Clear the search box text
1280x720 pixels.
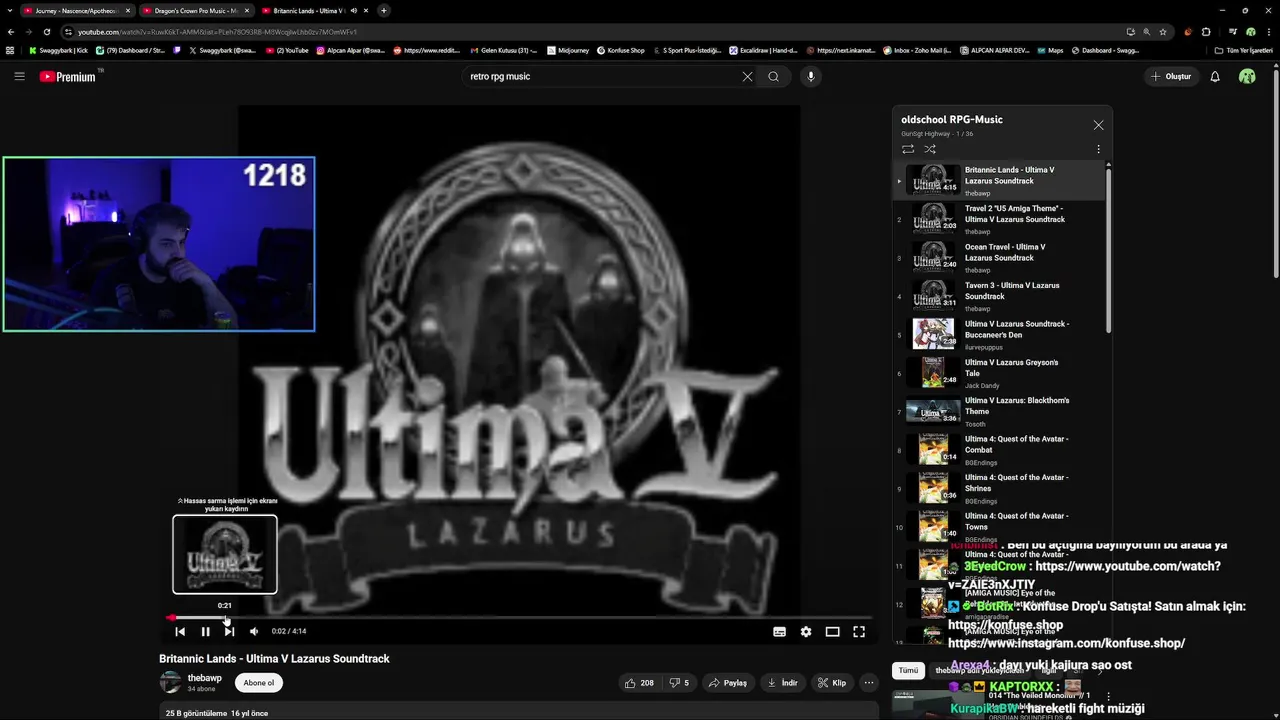[747, 76]
